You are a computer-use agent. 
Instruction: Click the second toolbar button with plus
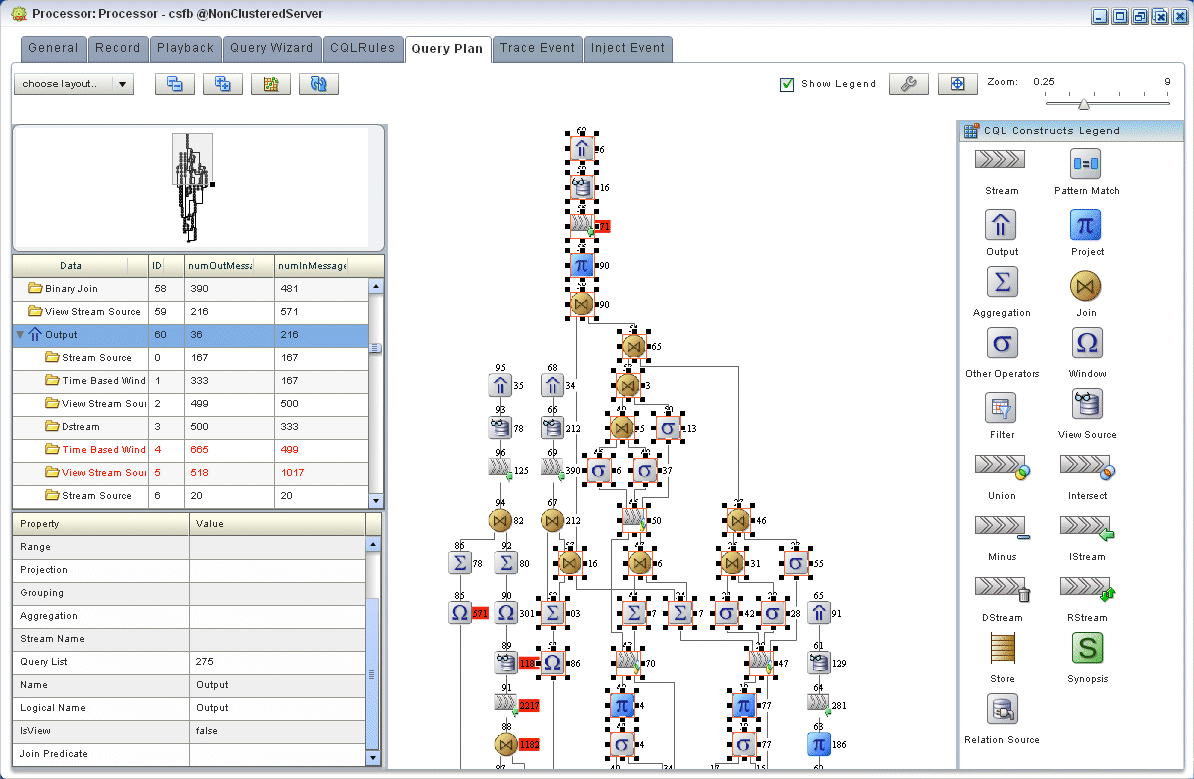222,84
